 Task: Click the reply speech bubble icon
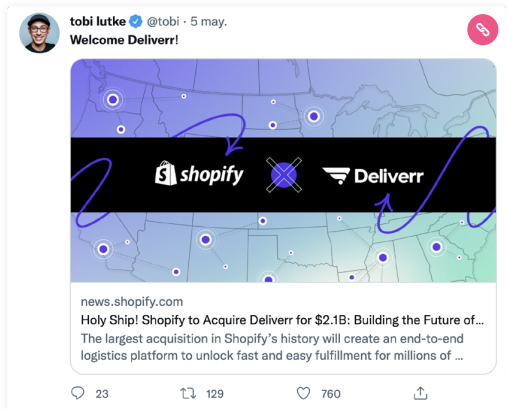[78, 393]
